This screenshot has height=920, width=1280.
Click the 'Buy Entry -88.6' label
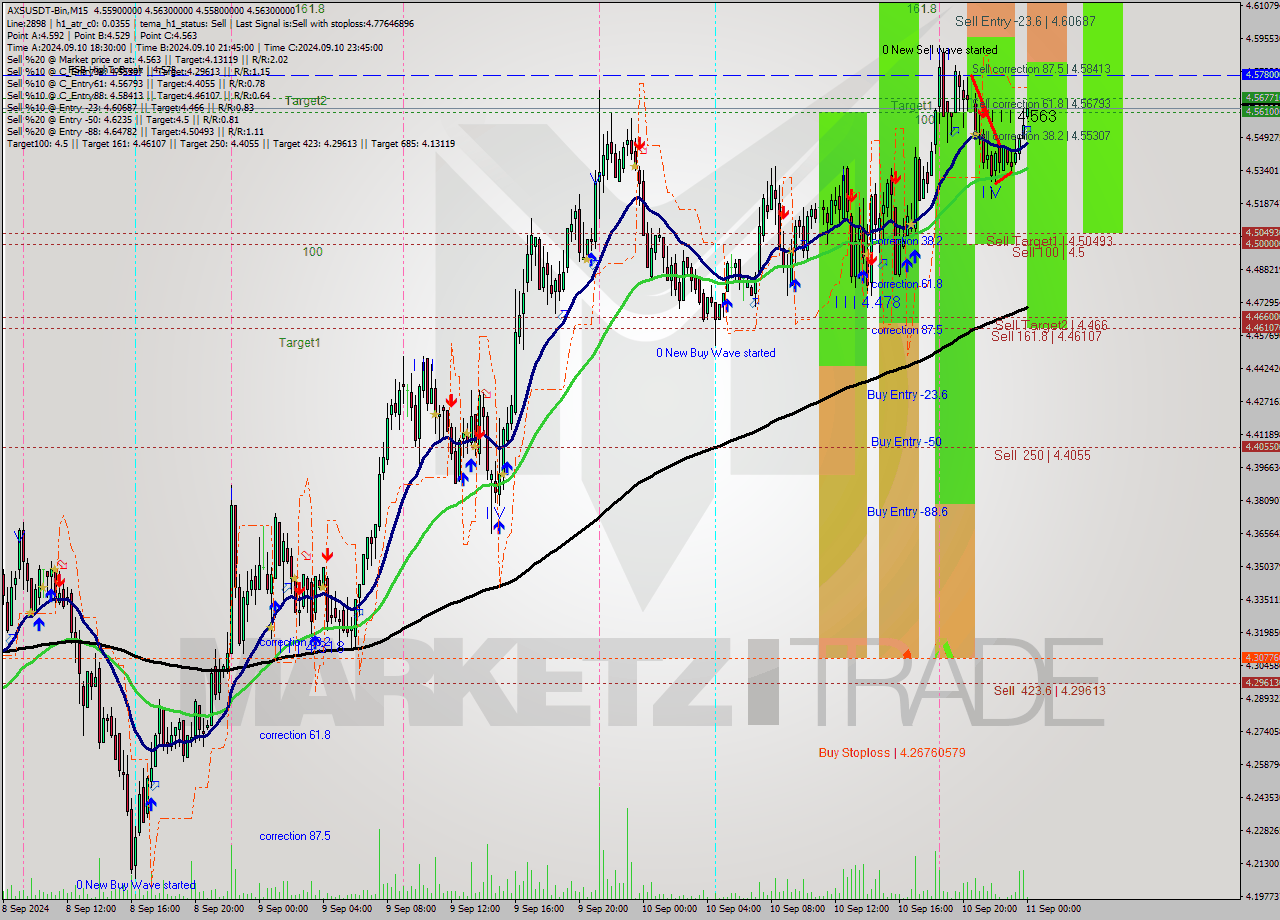click(907, 511)
